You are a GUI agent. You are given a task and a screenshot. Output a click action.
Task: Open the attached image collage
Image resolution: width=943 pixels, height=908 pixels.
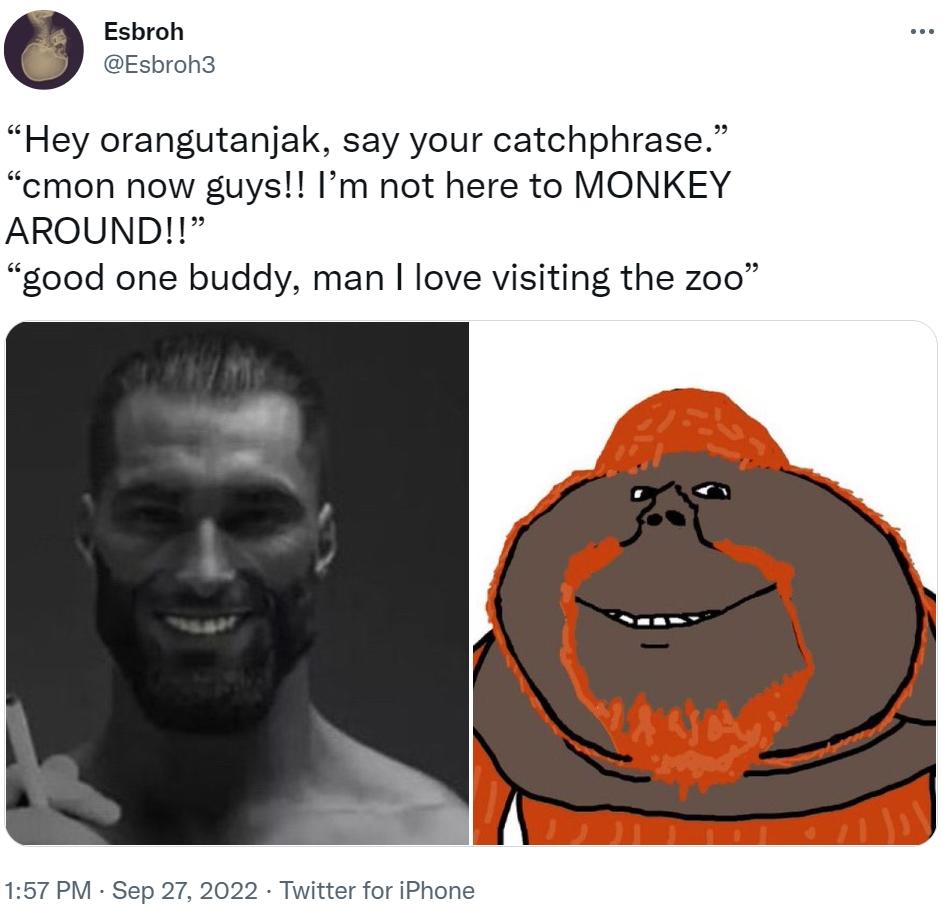470,580
